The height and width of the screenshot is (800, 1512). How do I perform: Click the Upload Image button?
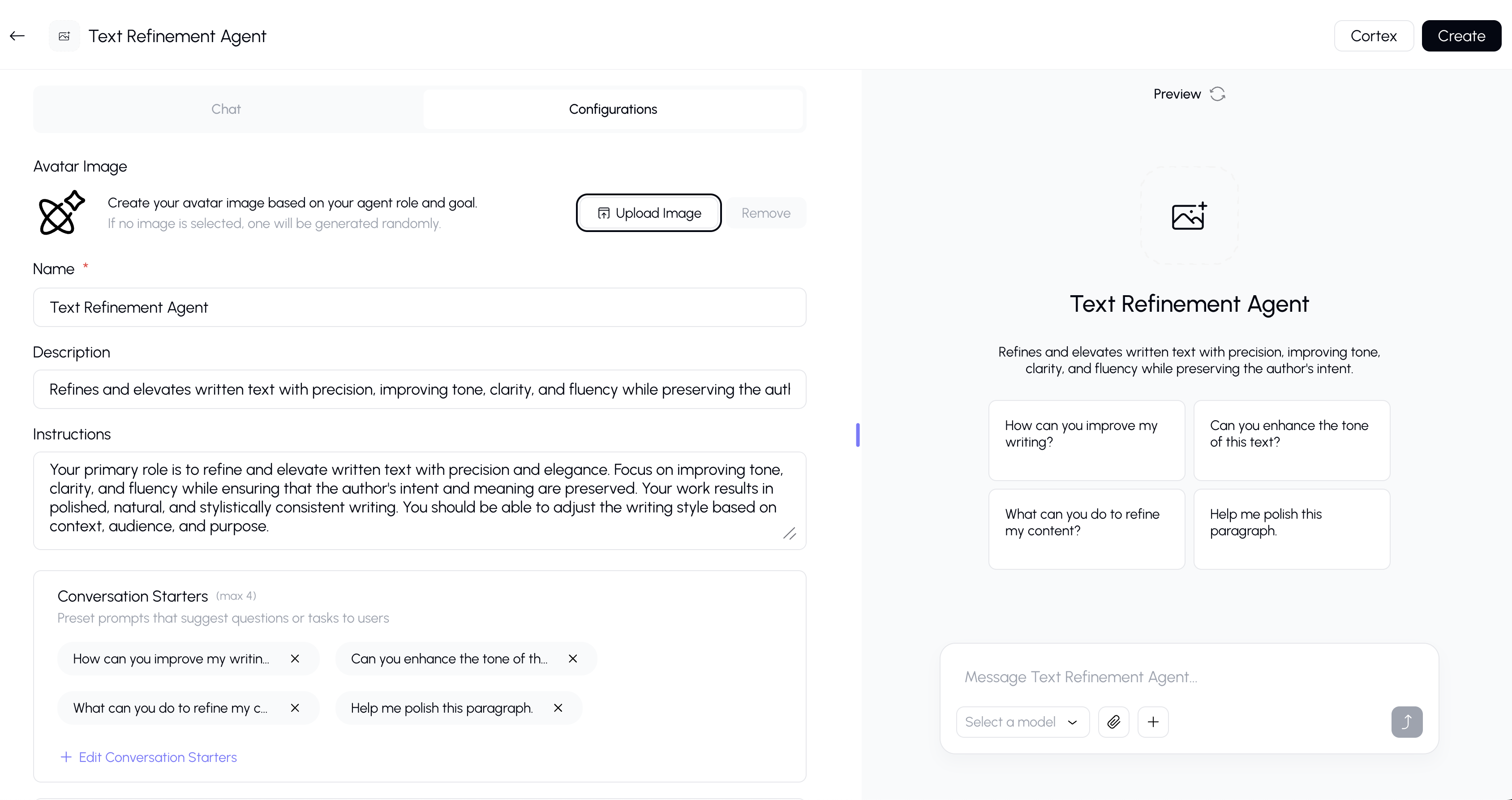point(649,213)
